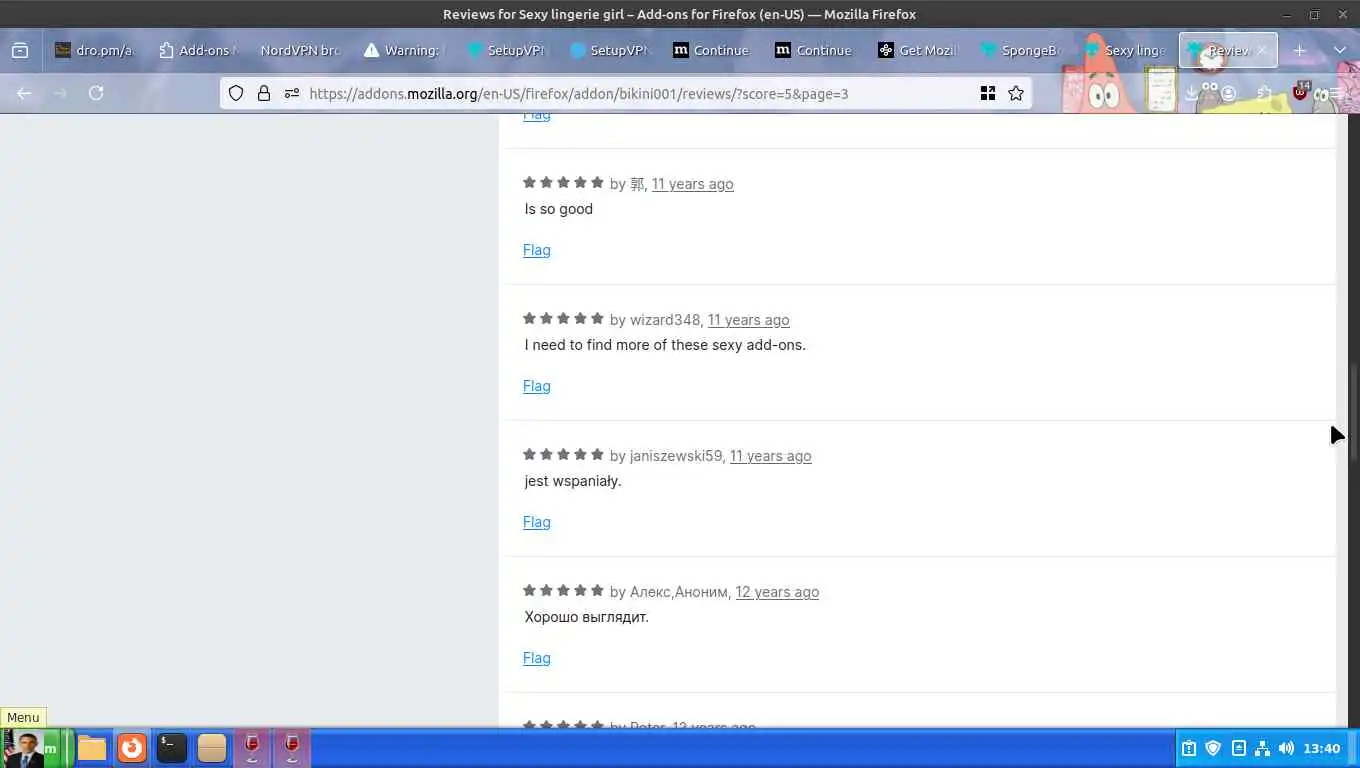
Task: Open the beige archive cabinet taskbar icon
Action: coord(212,748)
